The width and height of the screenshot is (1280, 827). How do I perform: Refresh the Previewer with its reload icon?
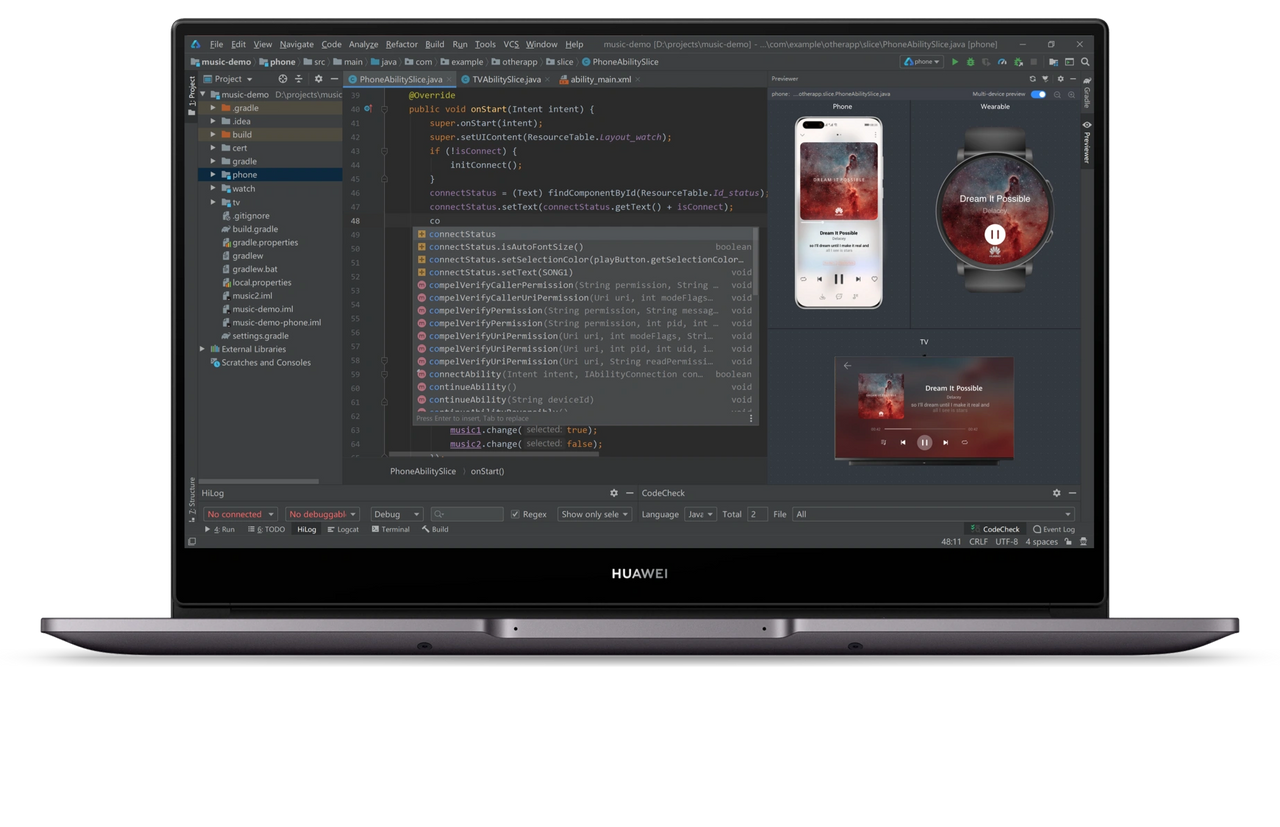1032,79
